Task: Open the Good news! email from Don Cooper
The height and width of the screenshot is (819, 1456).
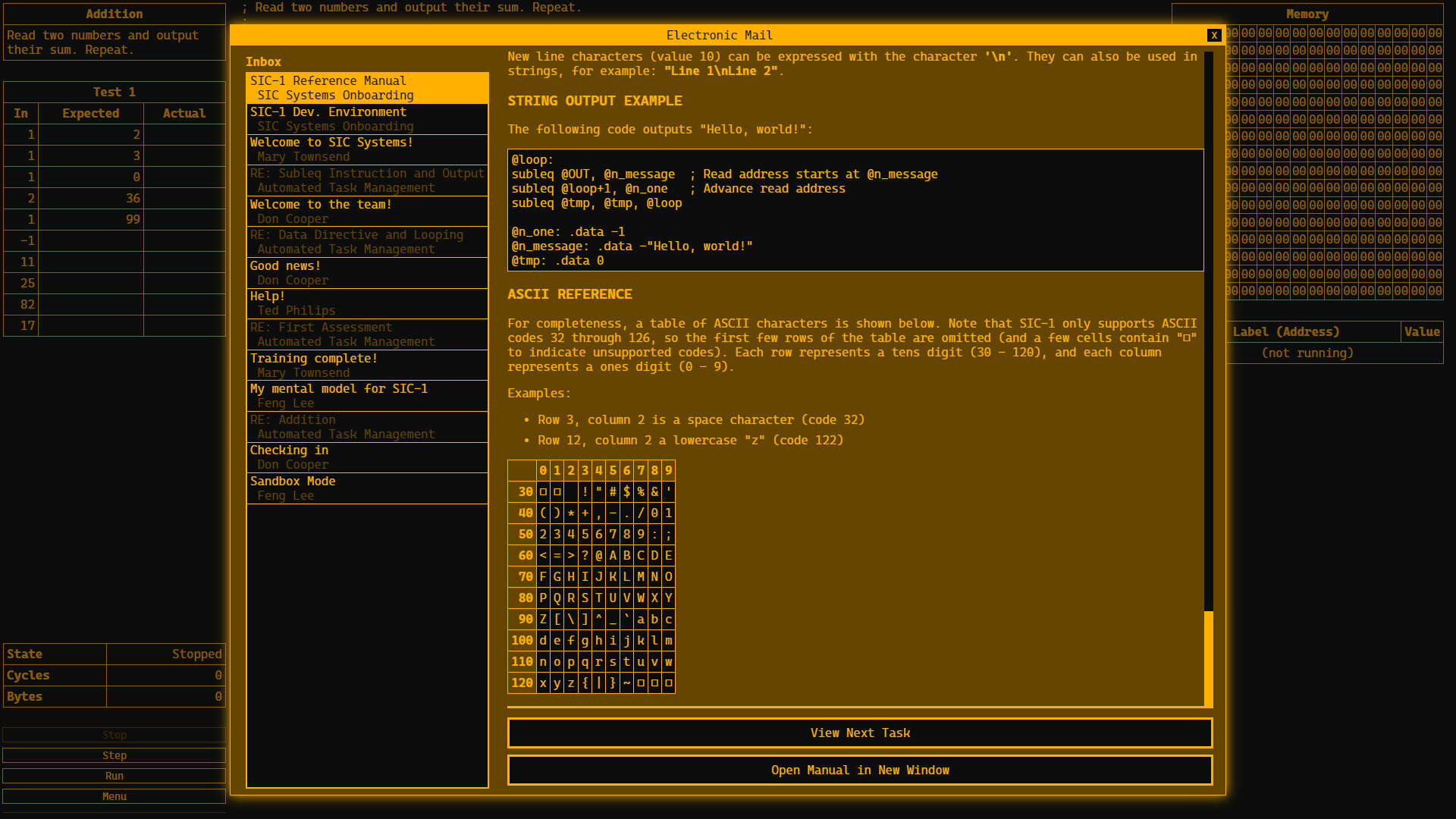Action: (366, 272)
